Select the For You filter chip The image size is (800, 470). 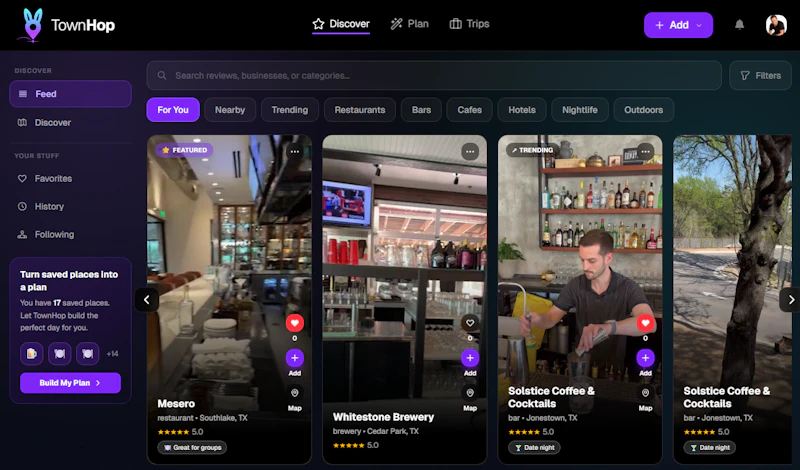tap(173, 110)
